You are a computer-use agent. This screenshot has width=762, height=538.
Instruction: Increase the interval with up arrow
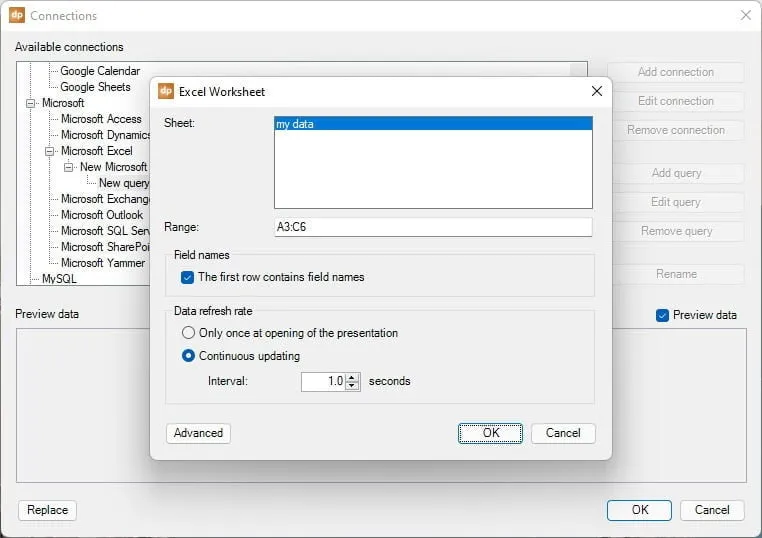click(352, 378)
